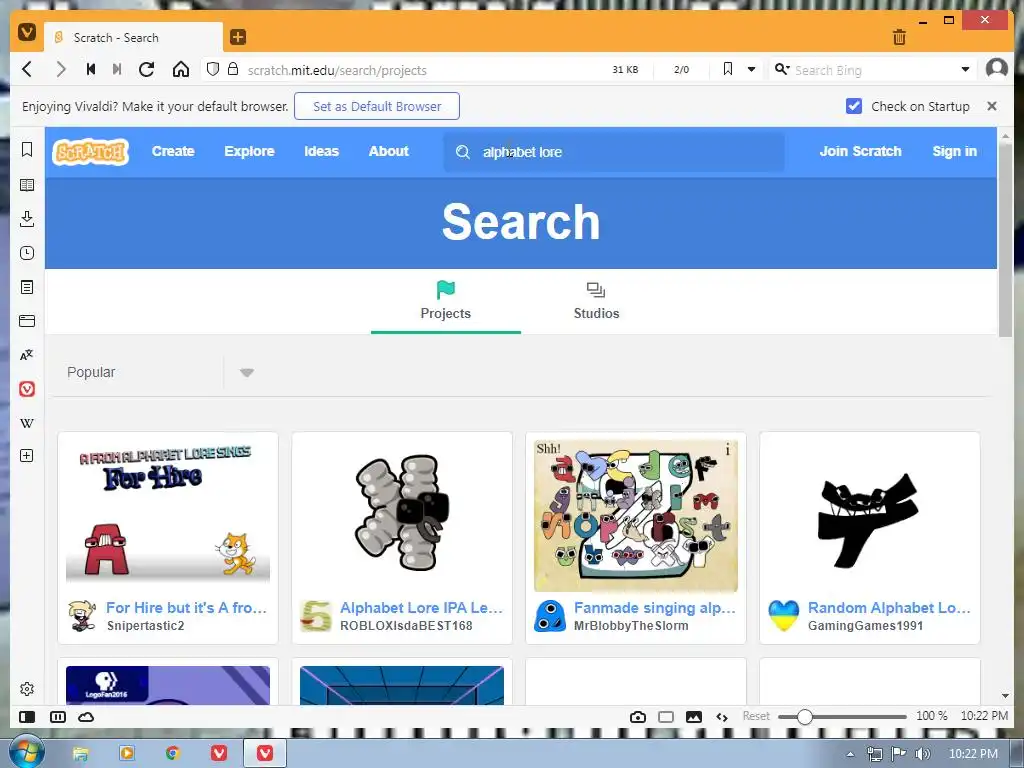Open sync cloud status icon
This screenshot has height=768, width=1024.
pos(86,717)
